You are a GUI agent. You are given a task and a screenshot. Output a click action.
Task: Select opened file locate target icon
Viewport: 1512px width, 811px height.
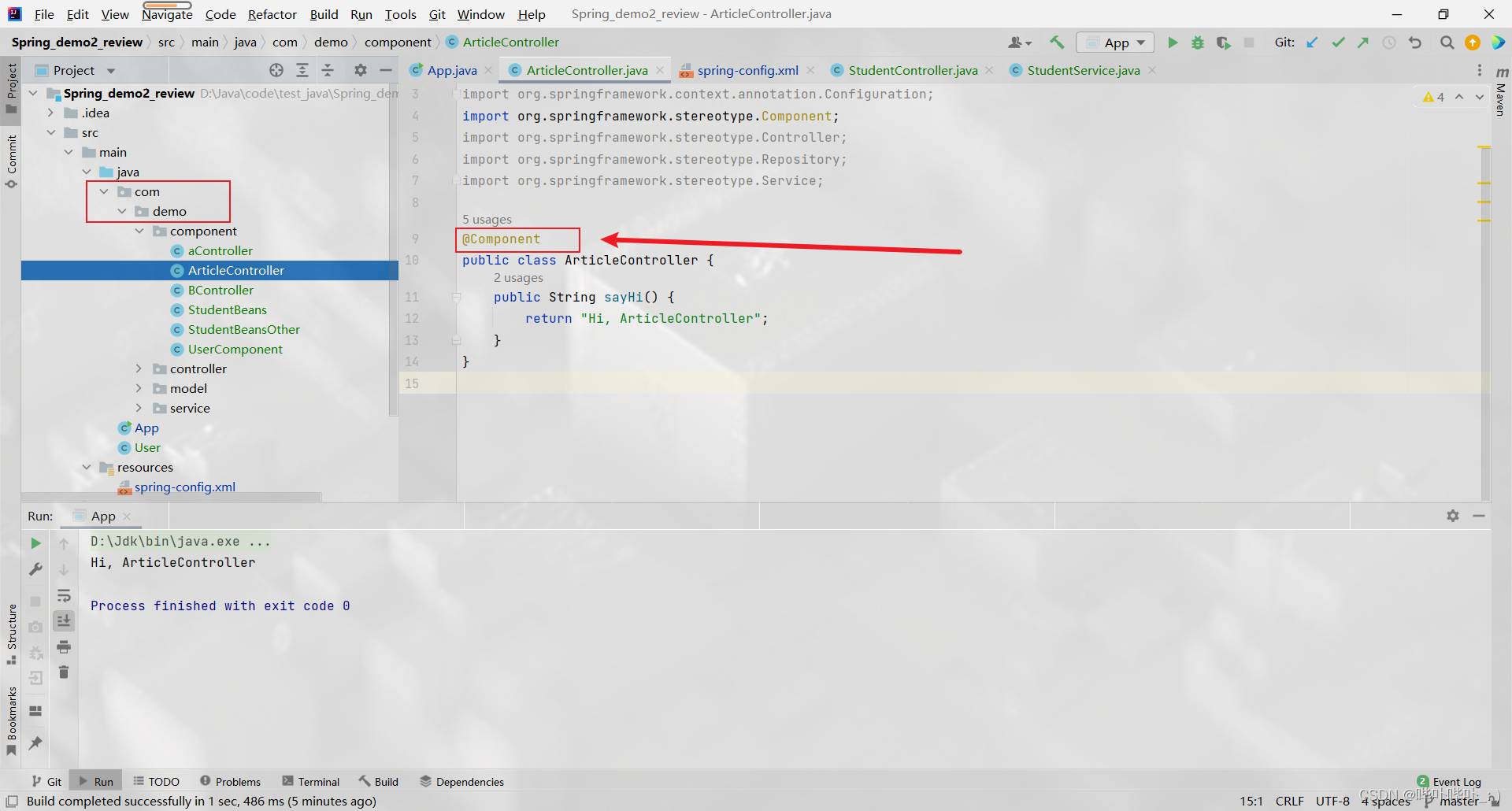coord(276,70)
